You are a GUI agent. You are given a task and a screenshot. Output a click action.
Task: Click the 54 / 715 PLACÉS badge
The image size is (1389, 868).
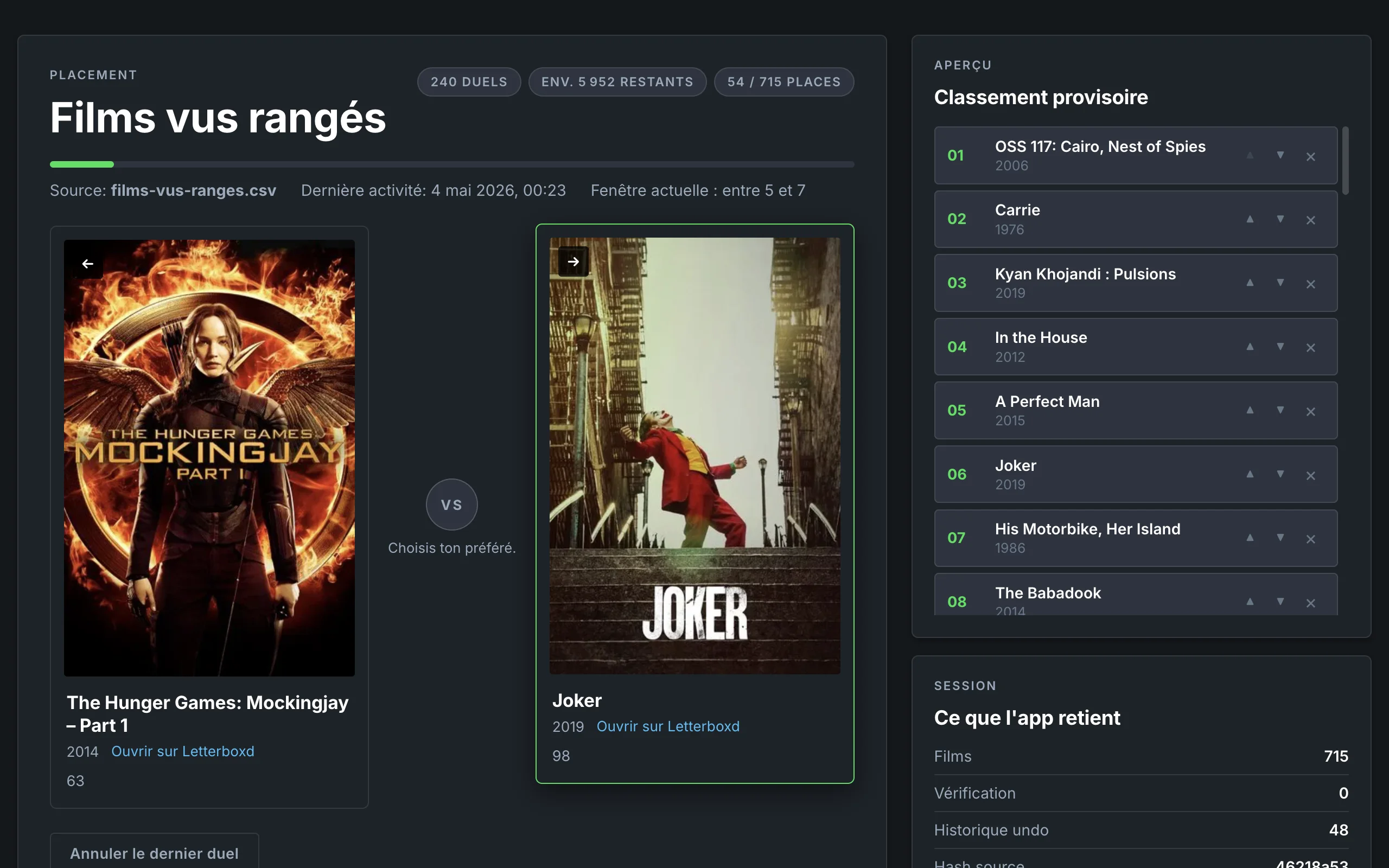point(784,82)
